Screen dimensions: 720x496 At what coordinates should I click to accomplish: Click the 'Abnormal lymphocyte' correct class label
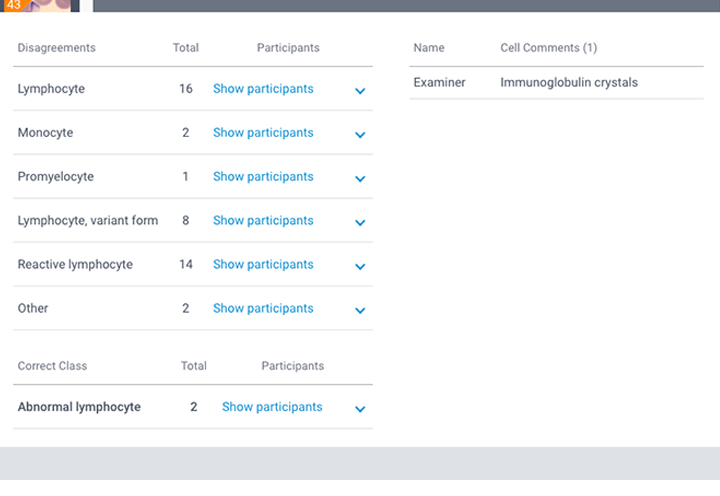tap(79, 407)
